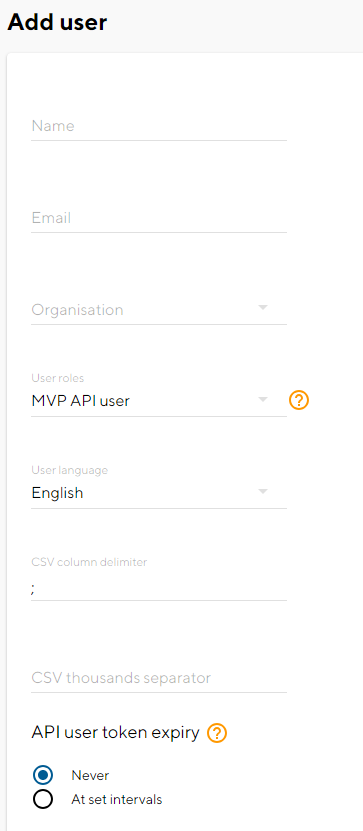
Task: Click the Organisation placeholder text
Action: (77, 310)
